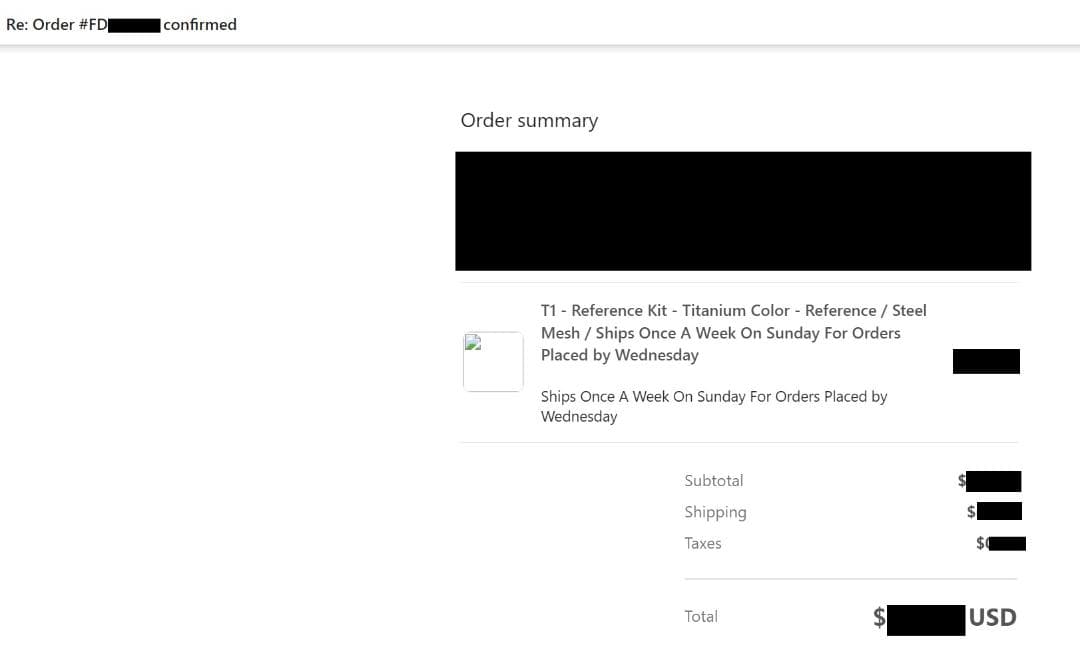The image size is (1080, 663).
Task: Click the redacted subtotal amount
Action: coord(994,481)
